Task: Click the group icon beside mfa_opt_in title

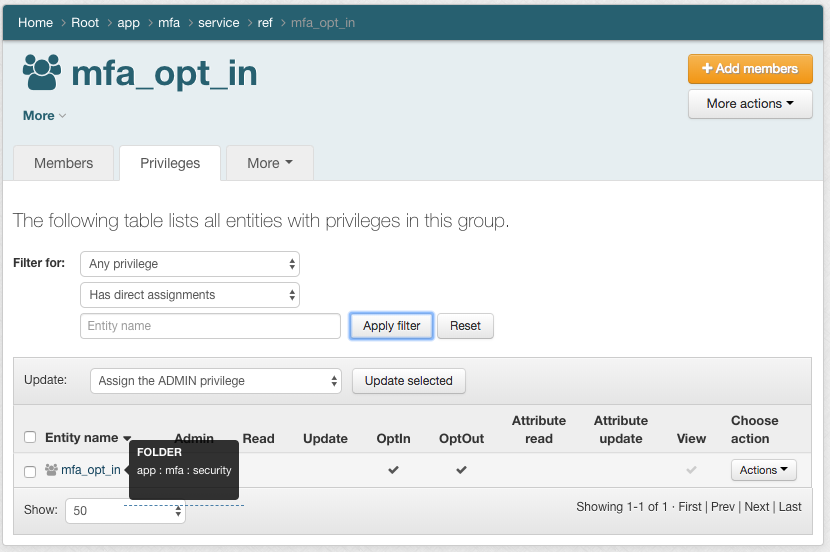Action: [x=42, y=73]
